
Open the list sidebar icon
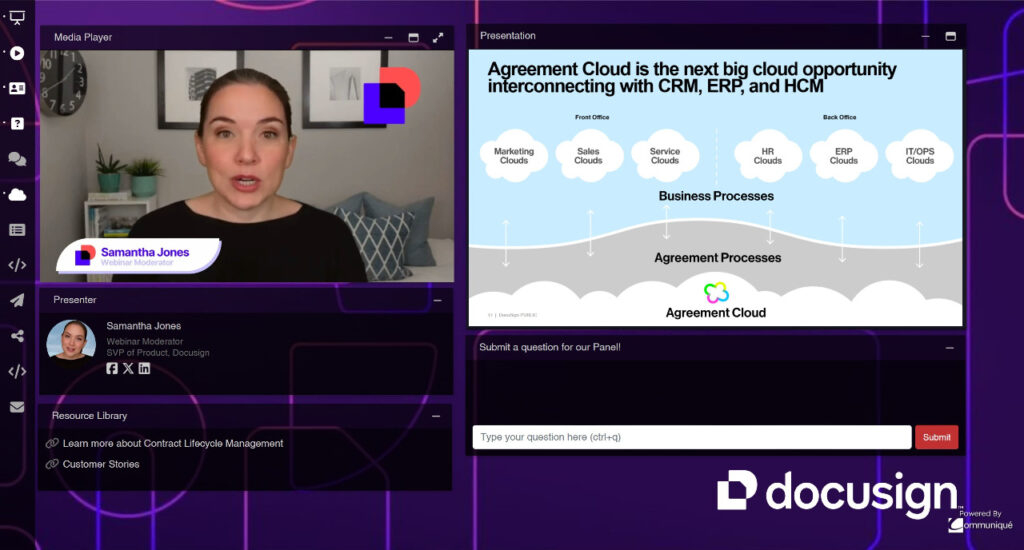18,230
